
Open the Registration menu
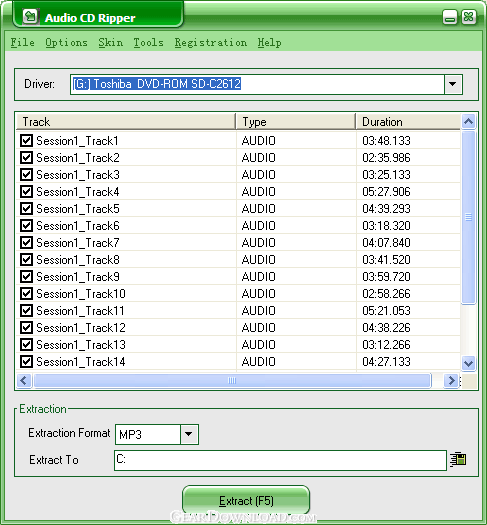pos(211,43)
